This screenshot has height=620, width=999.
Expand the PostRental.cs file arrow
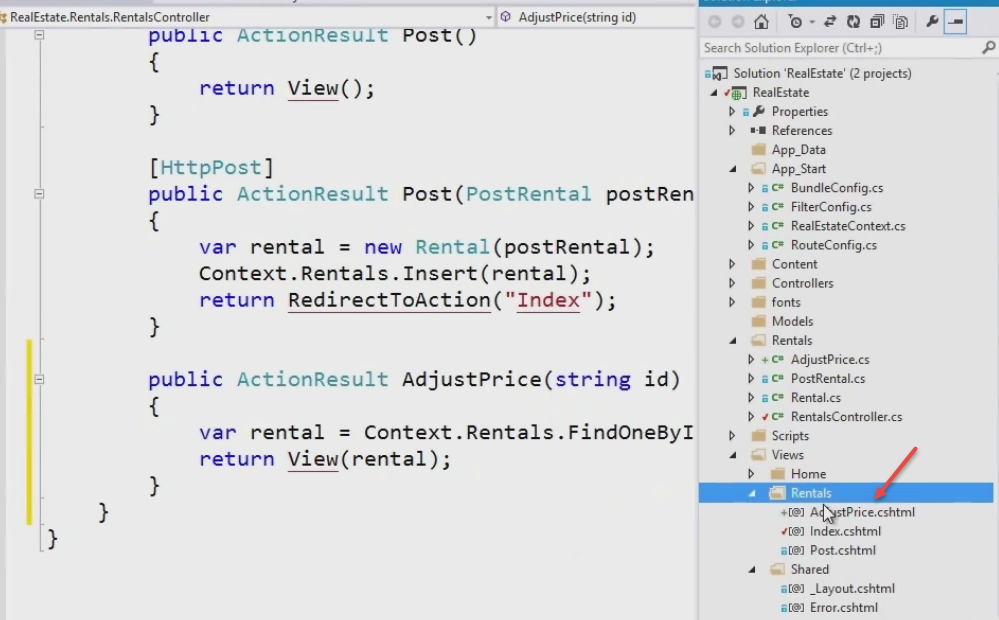coord(751,379)
